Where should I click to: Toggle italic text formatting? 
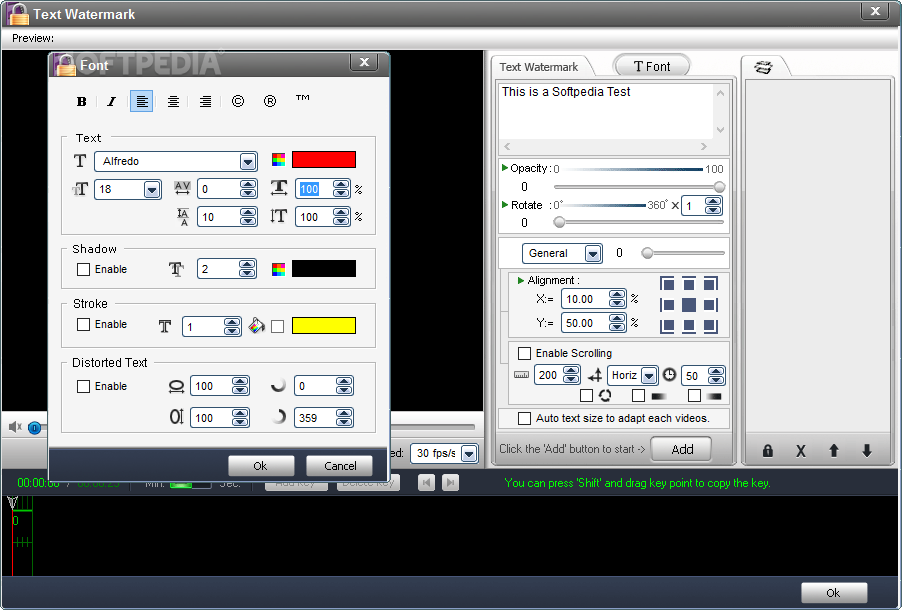click(112, 101)
